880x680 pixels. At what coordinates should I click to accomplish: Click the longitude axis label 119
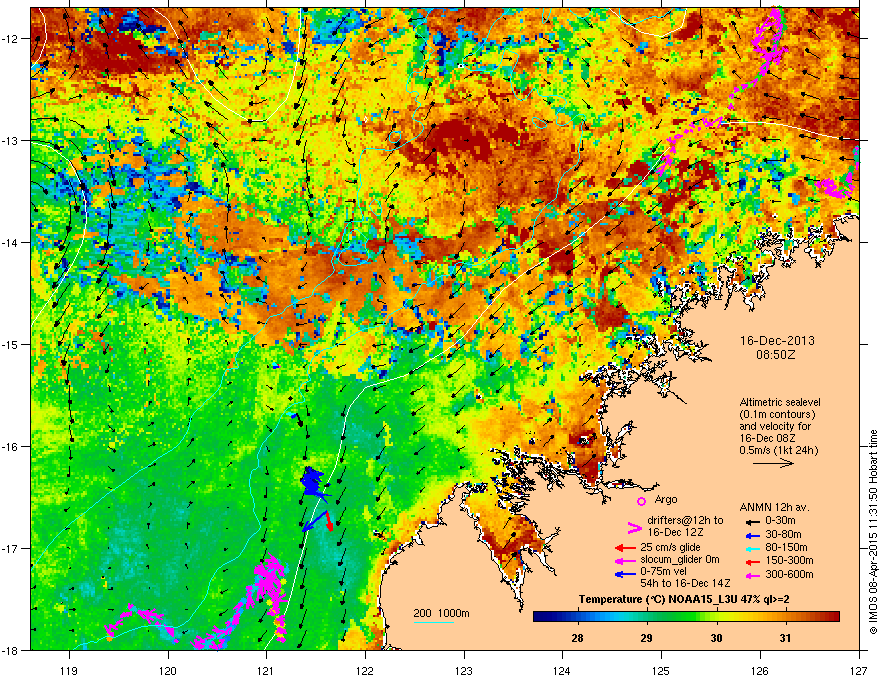[x=69, y=670]
